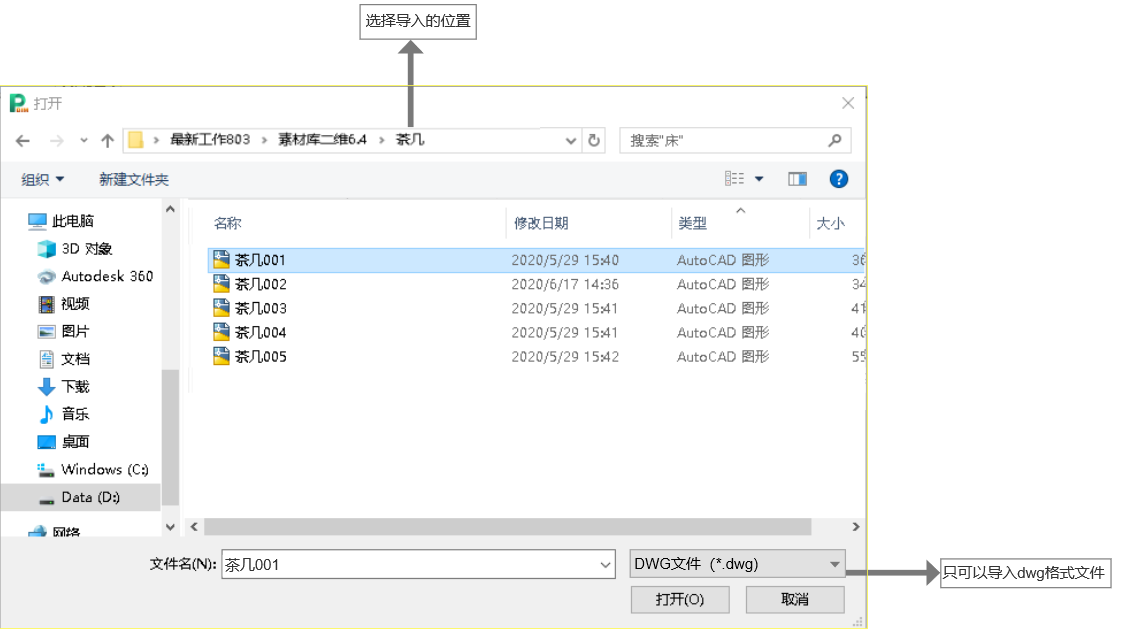This screenshot has height=630, width=1121.
Task: Select Windows (C:) drive
Action: coord(93,470)
